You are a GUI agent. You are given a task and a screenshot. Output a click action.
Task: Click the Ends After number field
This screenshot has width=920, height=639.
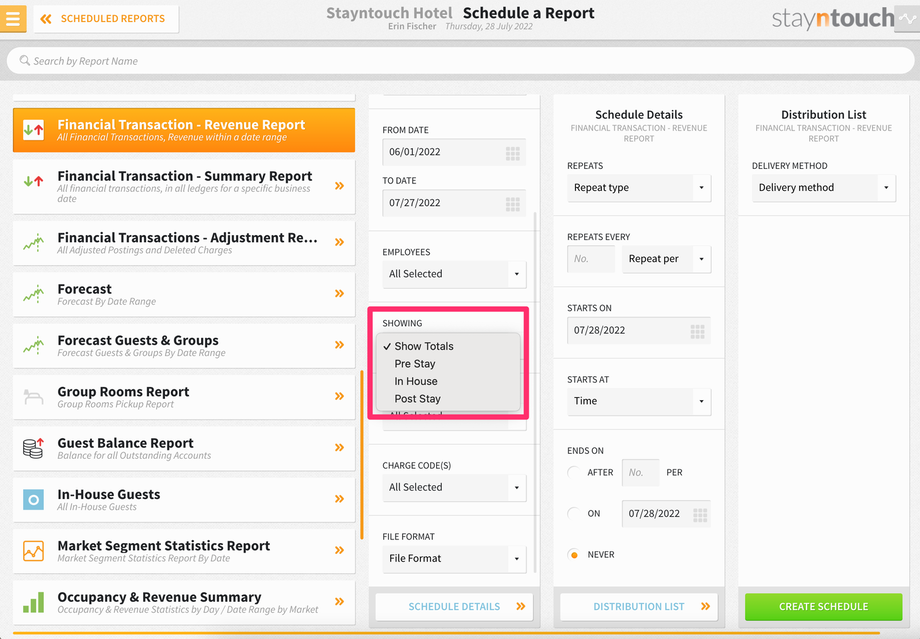click(641, 472)
